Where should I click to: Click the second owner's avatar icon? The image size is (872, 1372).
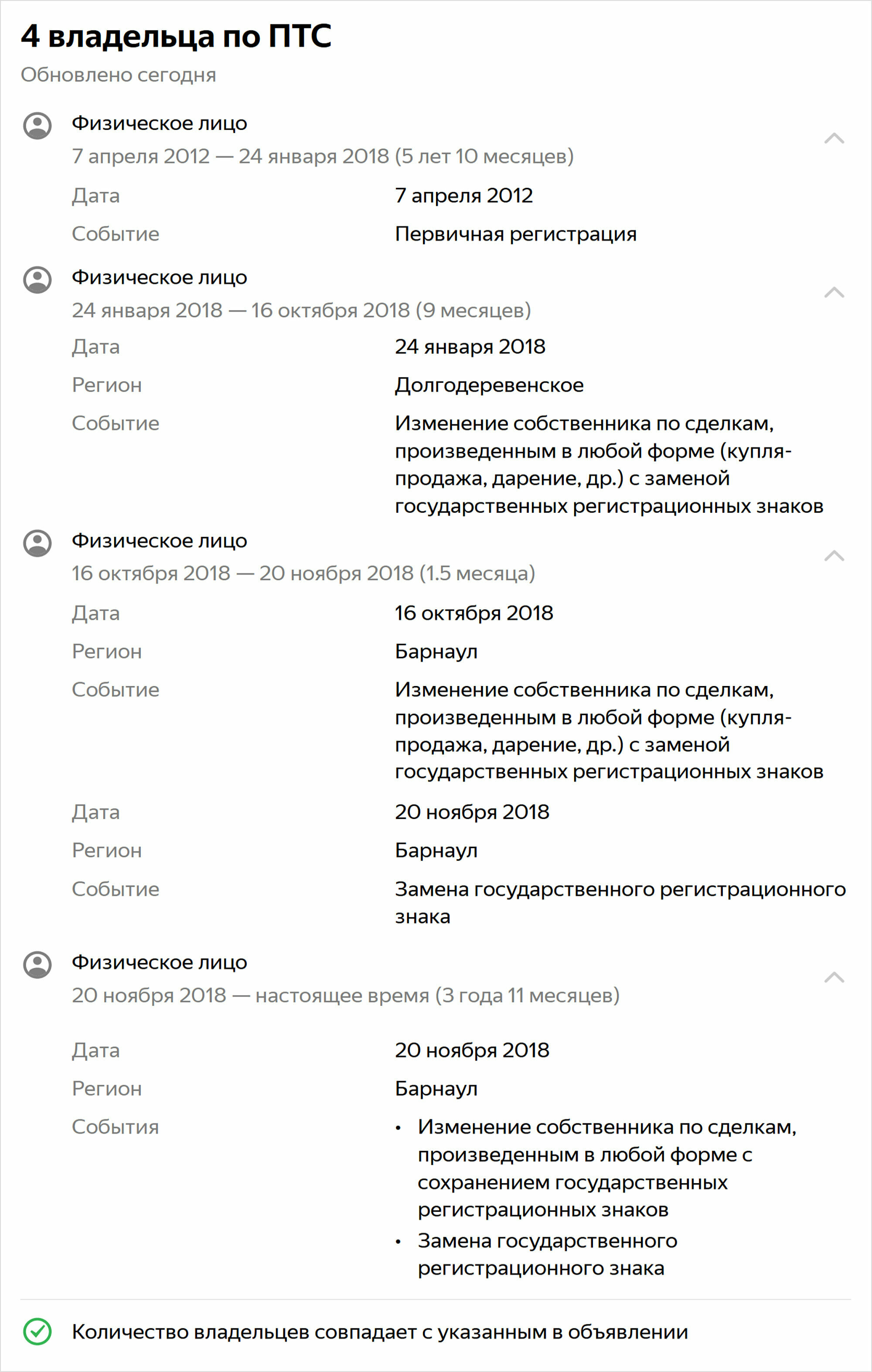(x=37, y=280)
